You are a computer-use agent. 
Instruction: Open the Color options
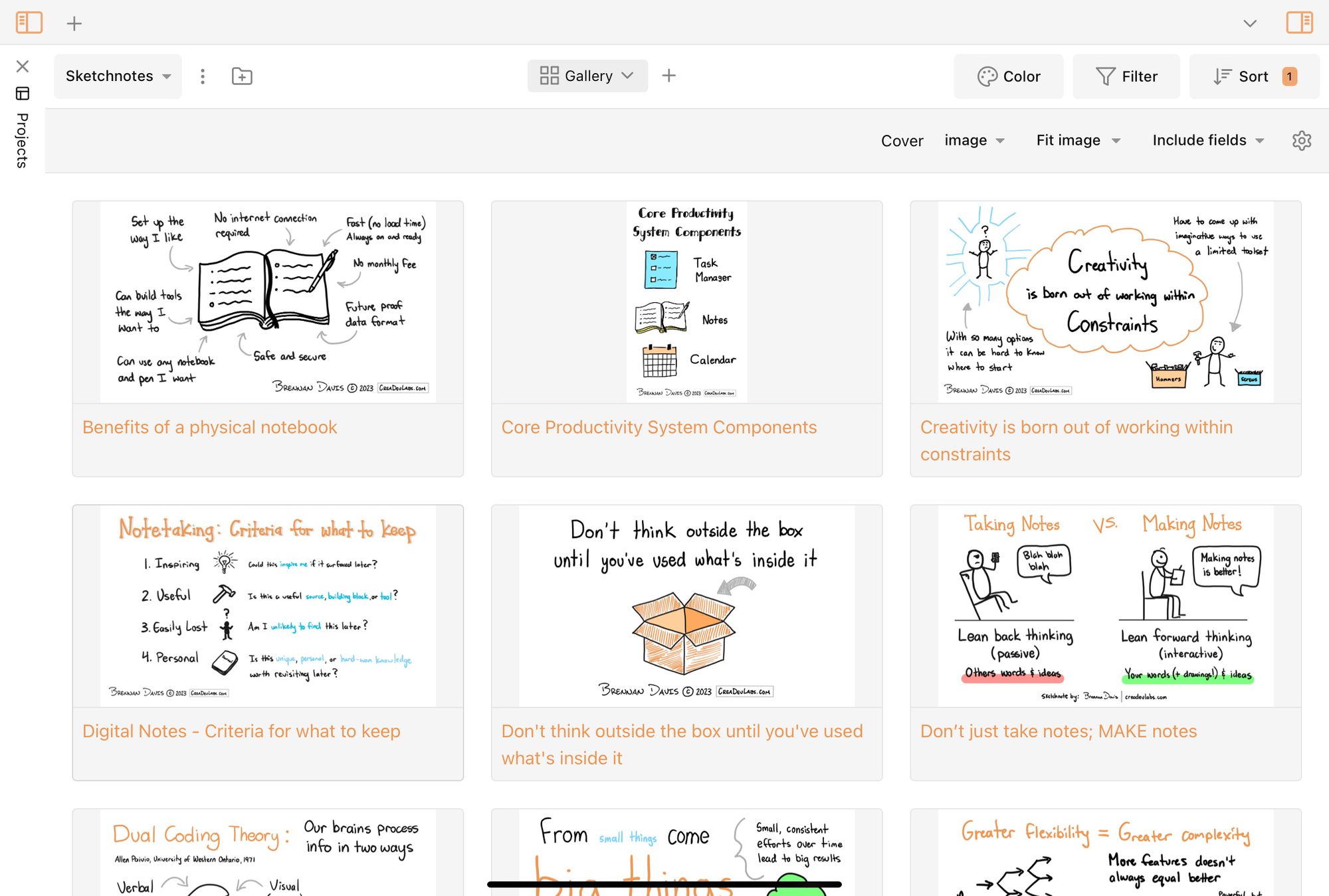1009,76
